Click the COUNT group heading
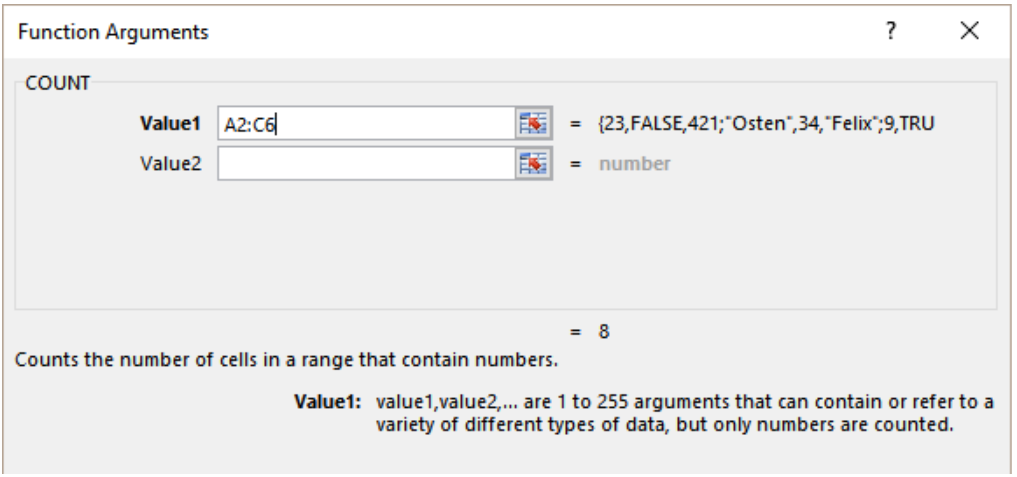This screenshot has height=477, width=1017. [58, 83]
